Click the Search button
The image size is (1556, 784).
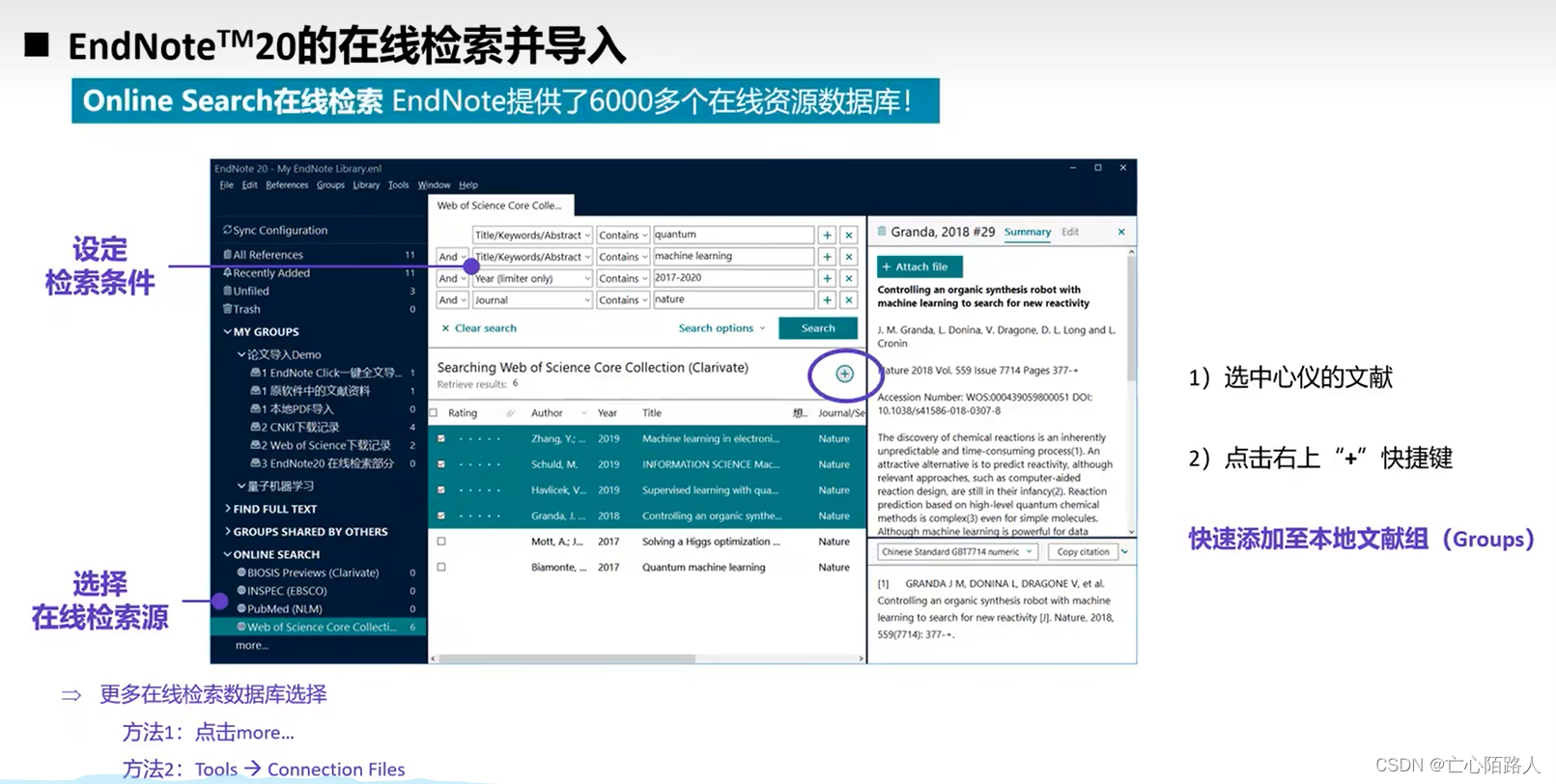coord(818,328)
